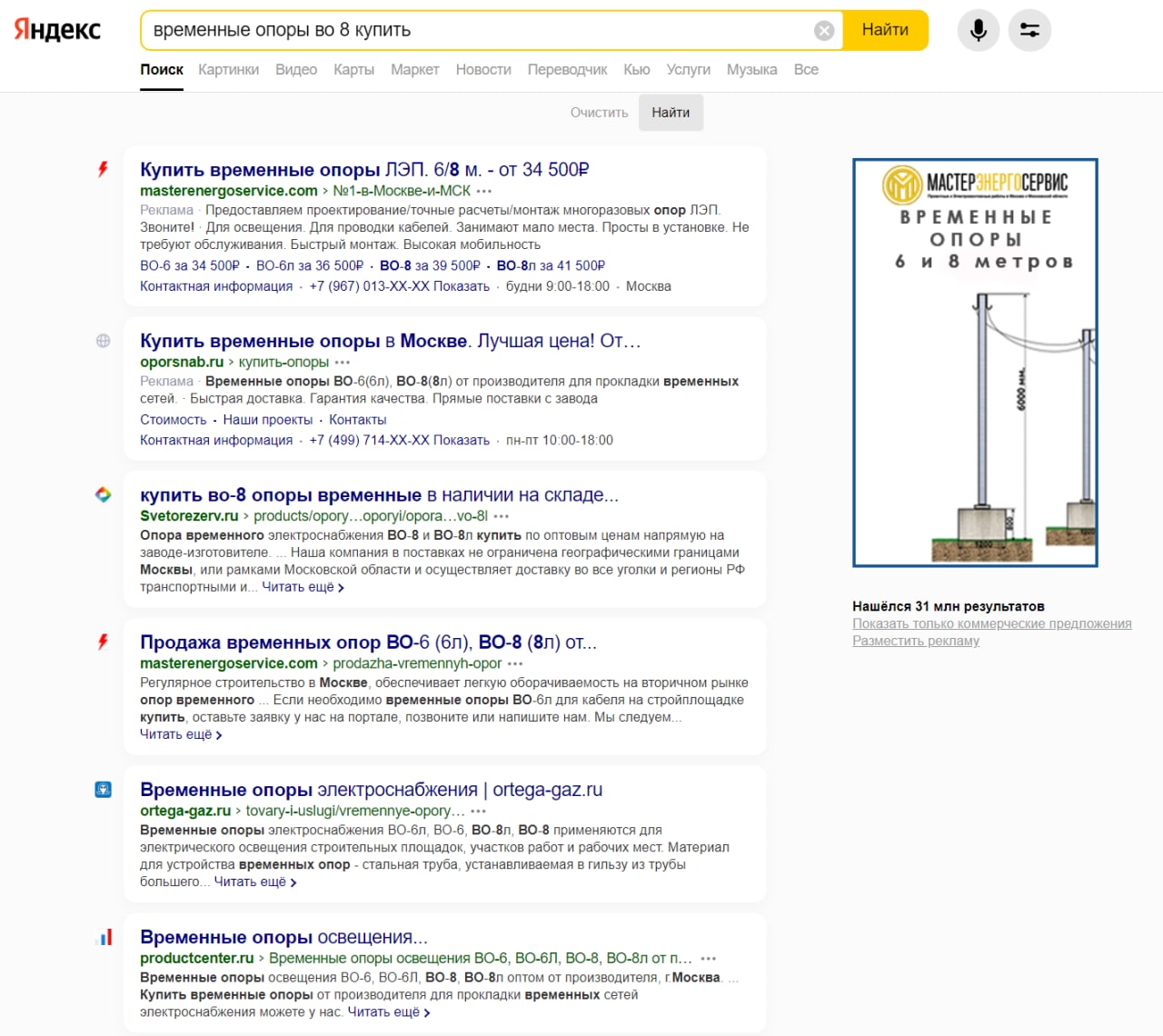This screenshot has height=1036, width=1163.
Task: Start voice search with microphone icon
Action: point(979,30)
